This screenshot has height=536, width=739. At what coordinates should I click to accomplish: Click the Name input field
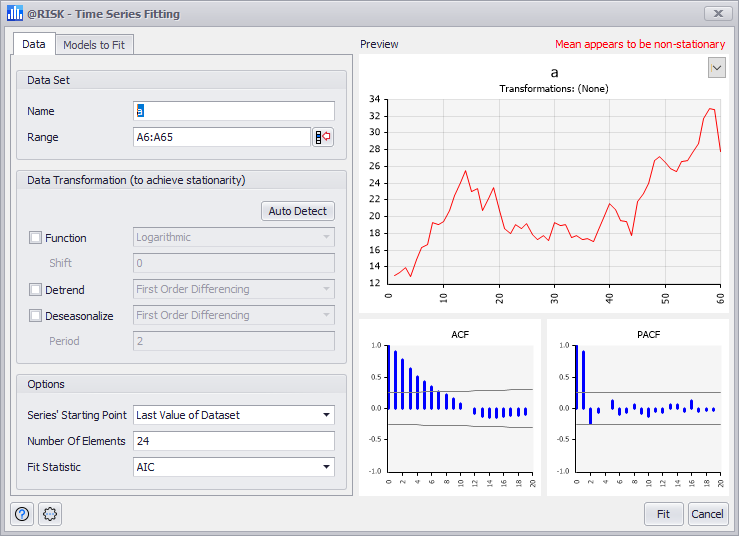pyautogui.click(x=234, y=111)
